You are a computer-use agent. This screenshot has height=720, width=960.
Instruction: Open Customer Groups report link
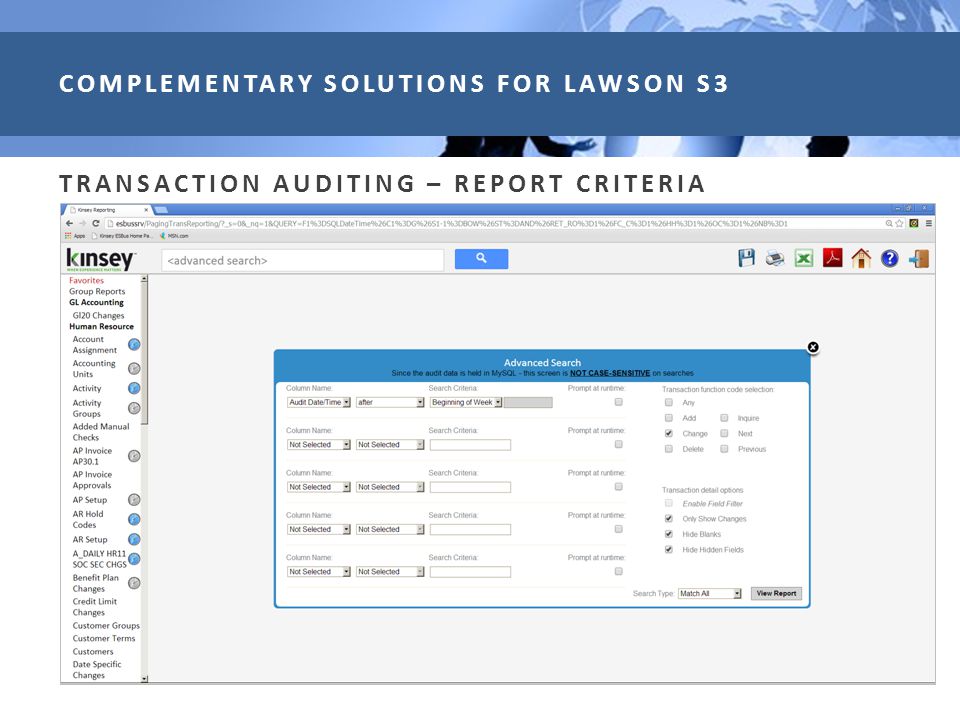click(x=106, y=626)
